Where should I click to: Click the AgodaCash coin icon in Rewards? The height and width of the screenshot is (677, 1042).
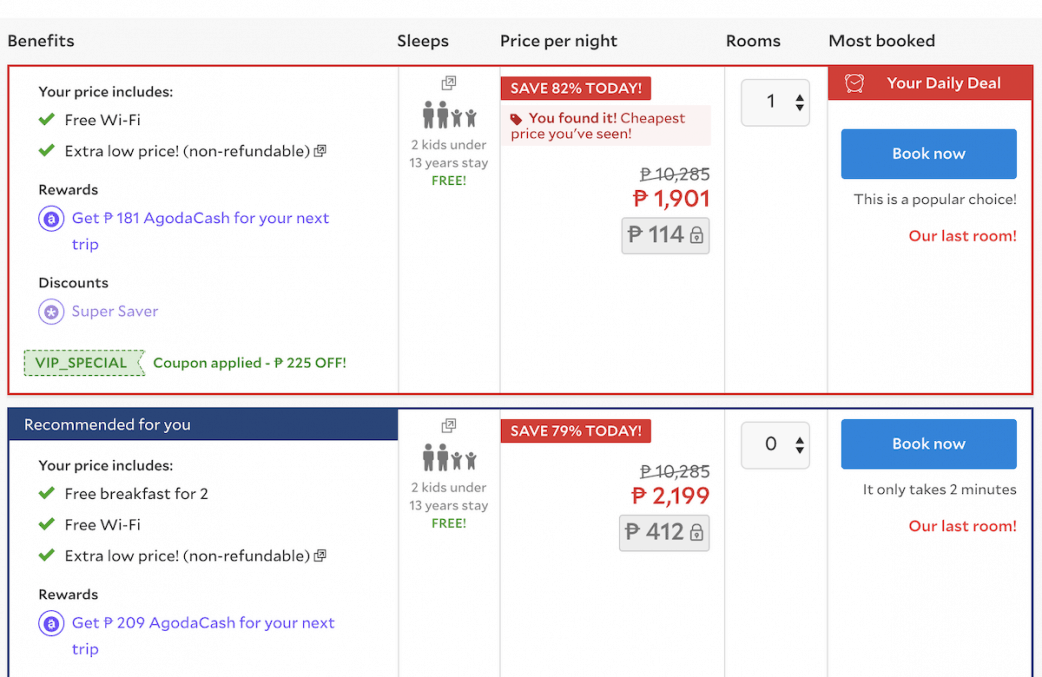click(x=51, y=218)
